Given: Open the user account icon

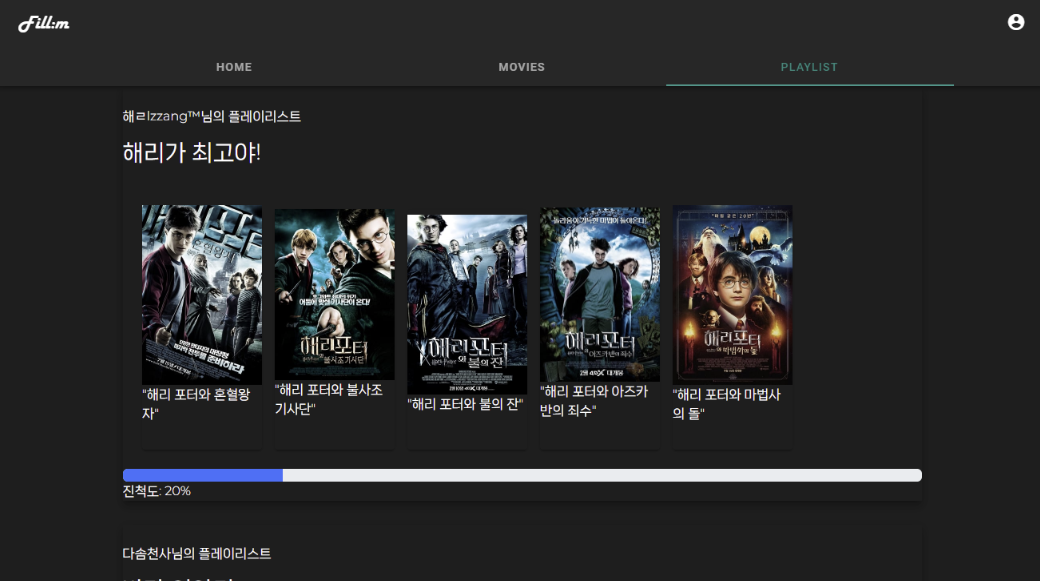Looking at the screenshot, I should (1015, 22).
